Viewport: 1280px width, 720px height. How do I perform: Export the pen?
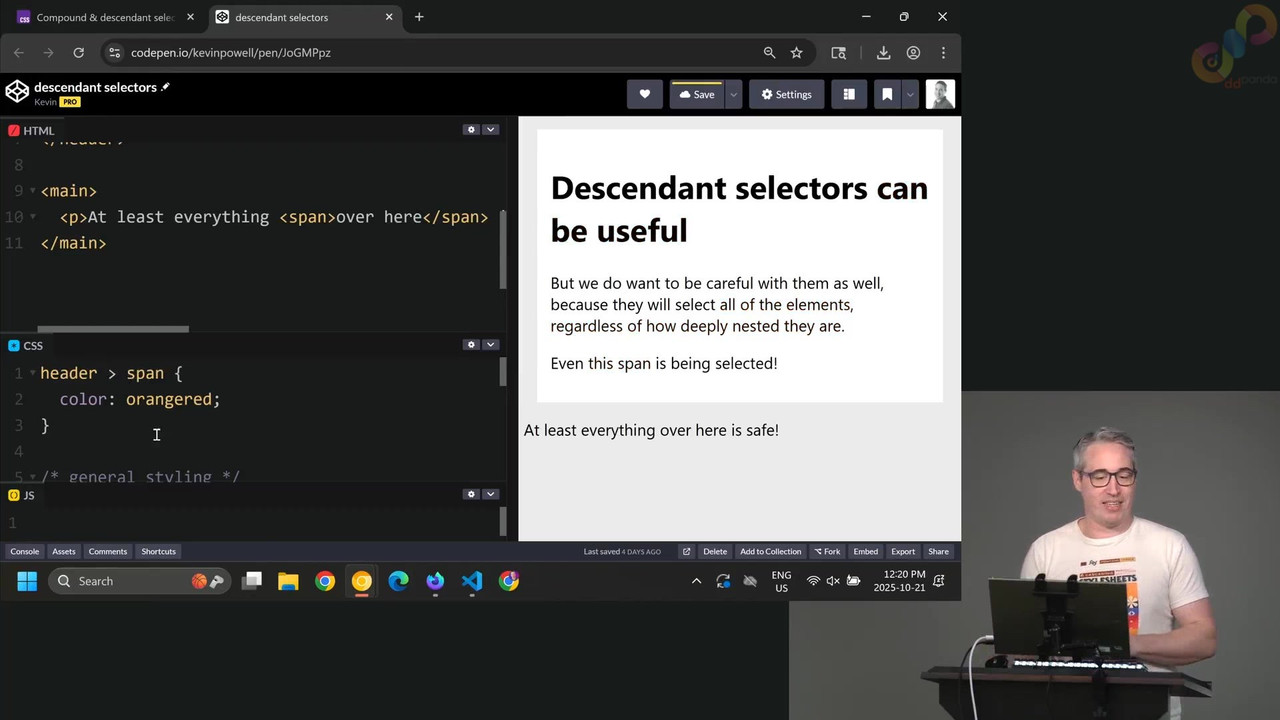903,551
